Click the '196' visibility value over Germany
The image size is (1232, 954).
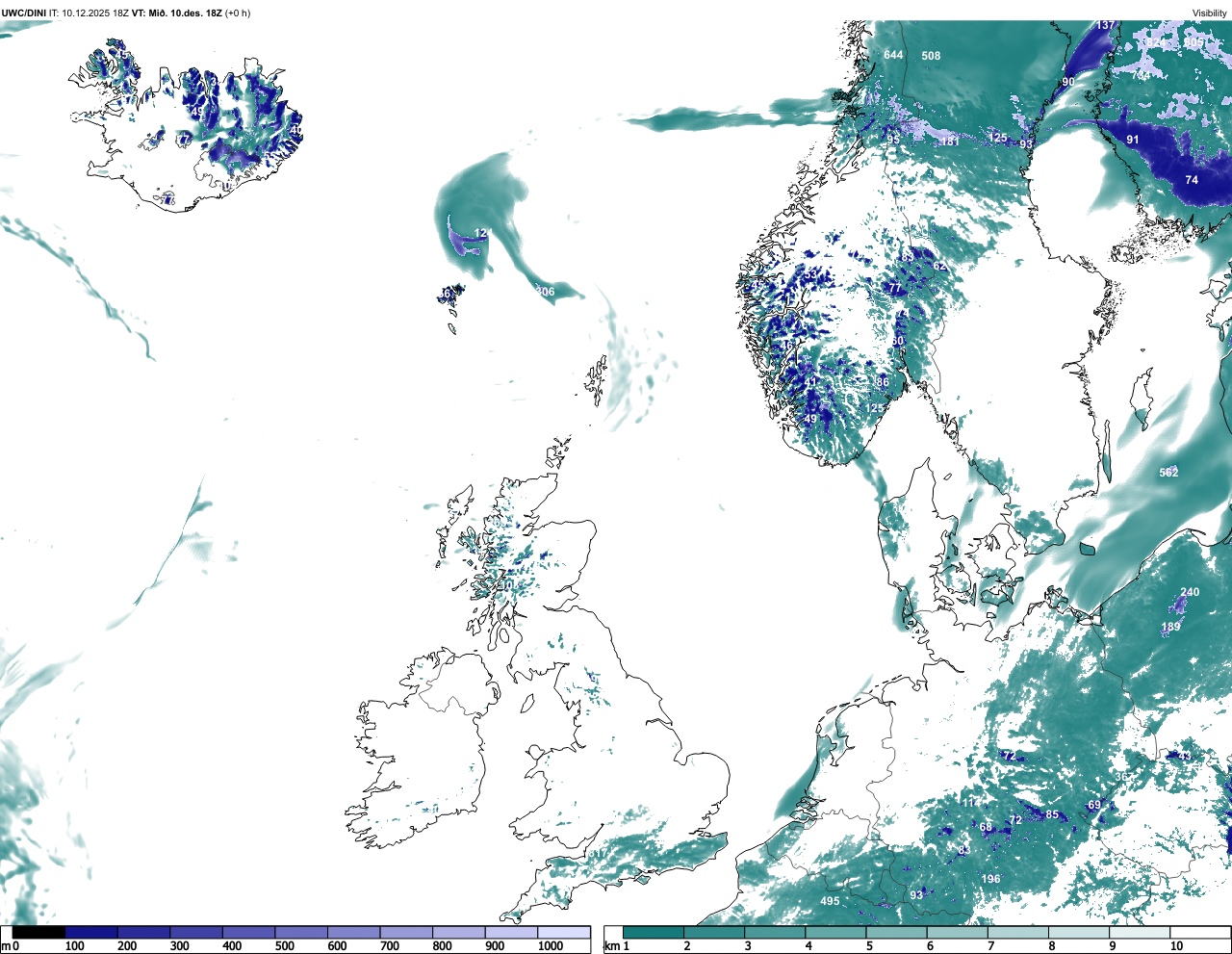tap(990, 879)
